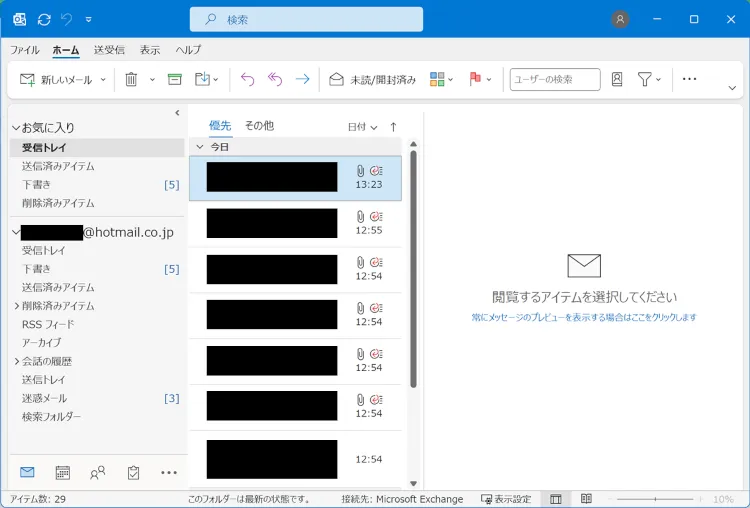Click the Delete trash can icon
750x508 pixels.
(131, 79)
